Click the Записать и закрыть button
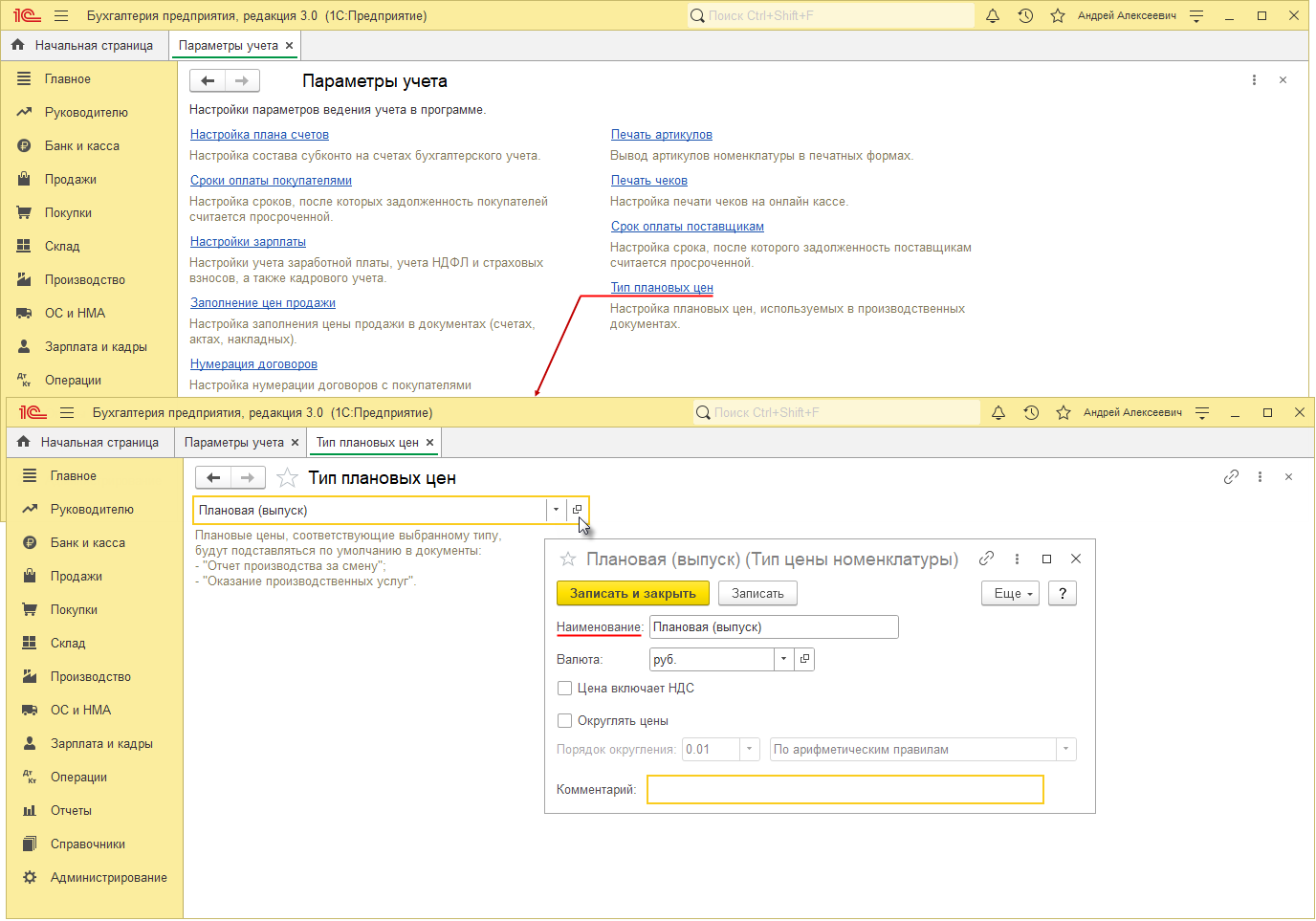 [x=633, y=593]
